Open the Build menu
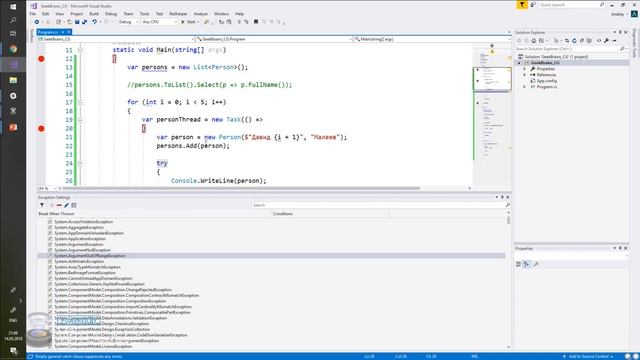This screenshot has height=360, width=640. pos(94,13)
